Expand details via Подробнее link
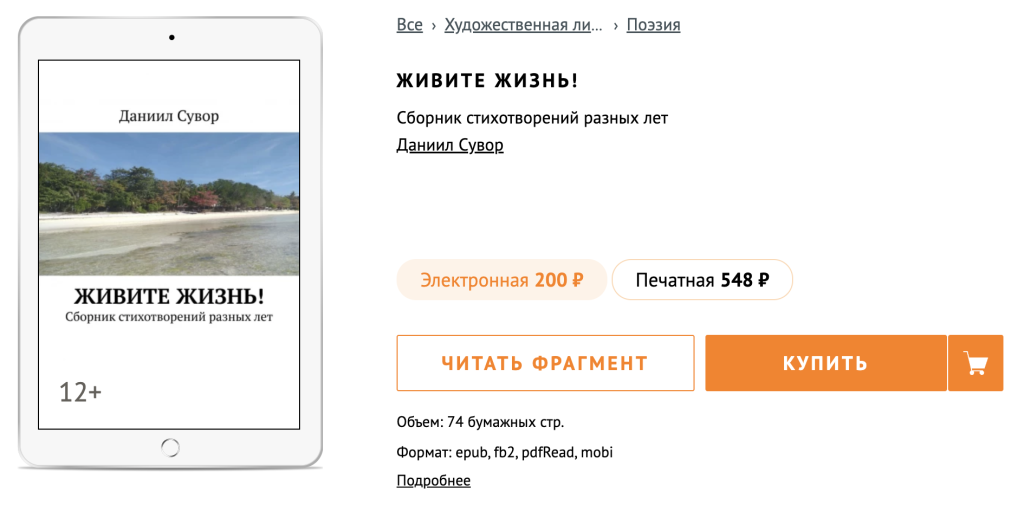The width and height of the screenshot is (1024, 505). coord(433,481)
